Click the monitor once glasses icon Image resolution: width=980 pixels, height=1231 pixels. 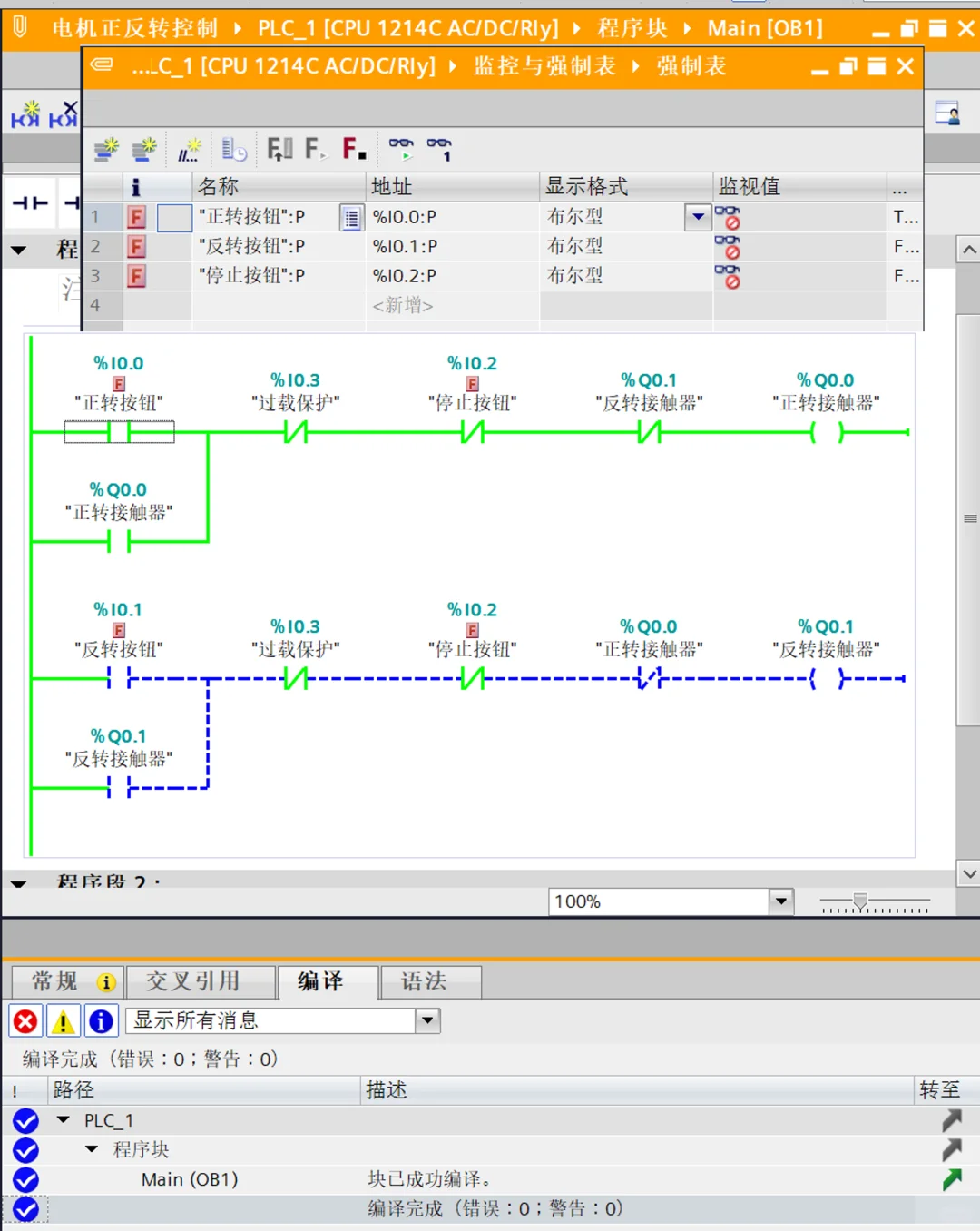tap(439, 148)
